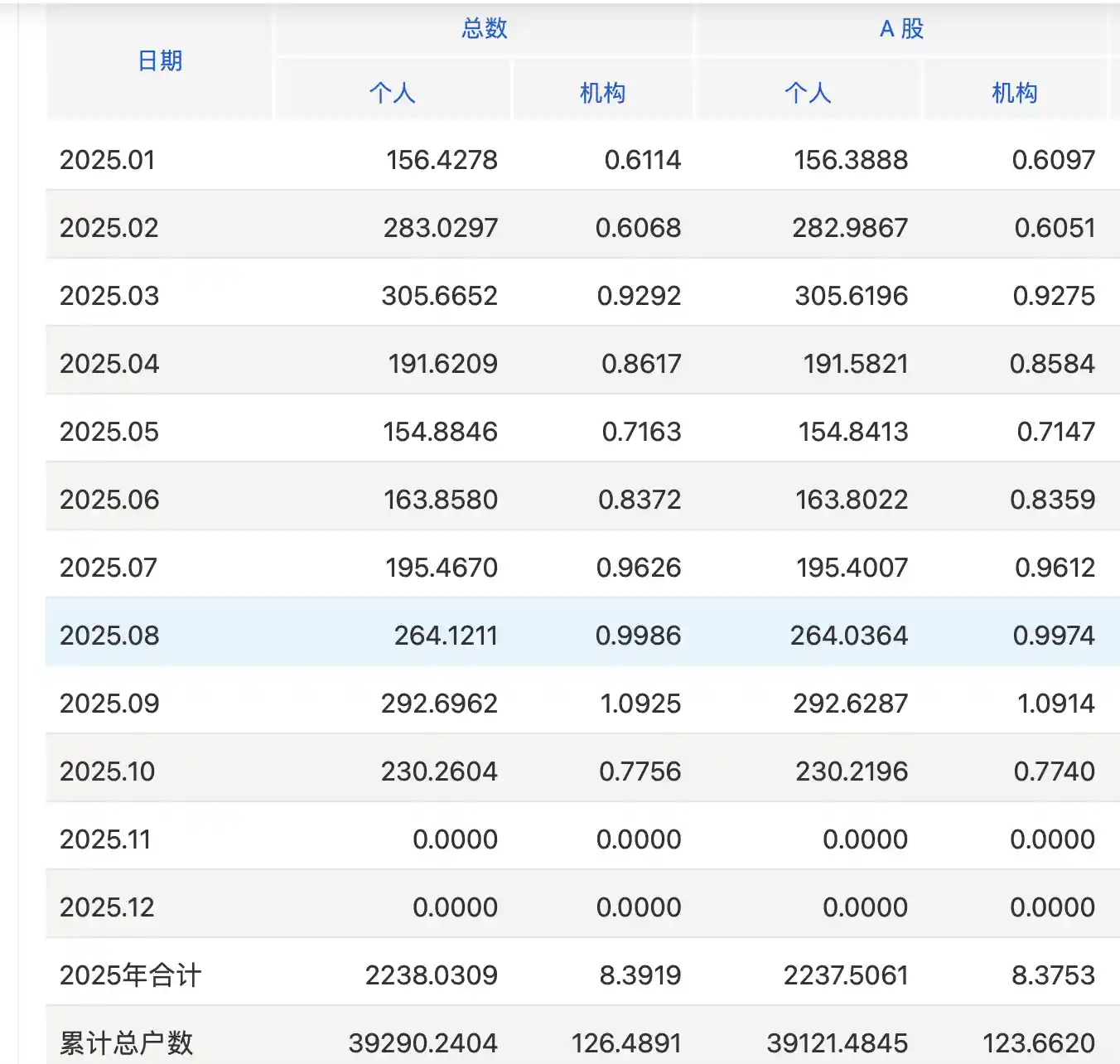Screen dimensions: 1120x1064
Task: Click 机构 header under 总数
Action: [602, 93]
